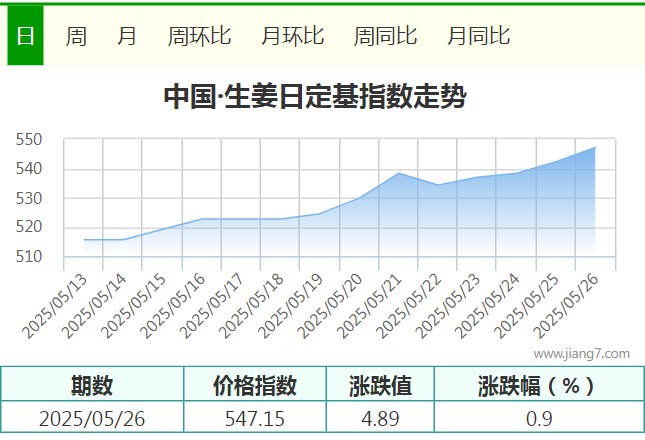Viewport: 645px width, 440px height.
Task: Click the 2025/05/23 x-axis date label
Action: coord(448,306)
